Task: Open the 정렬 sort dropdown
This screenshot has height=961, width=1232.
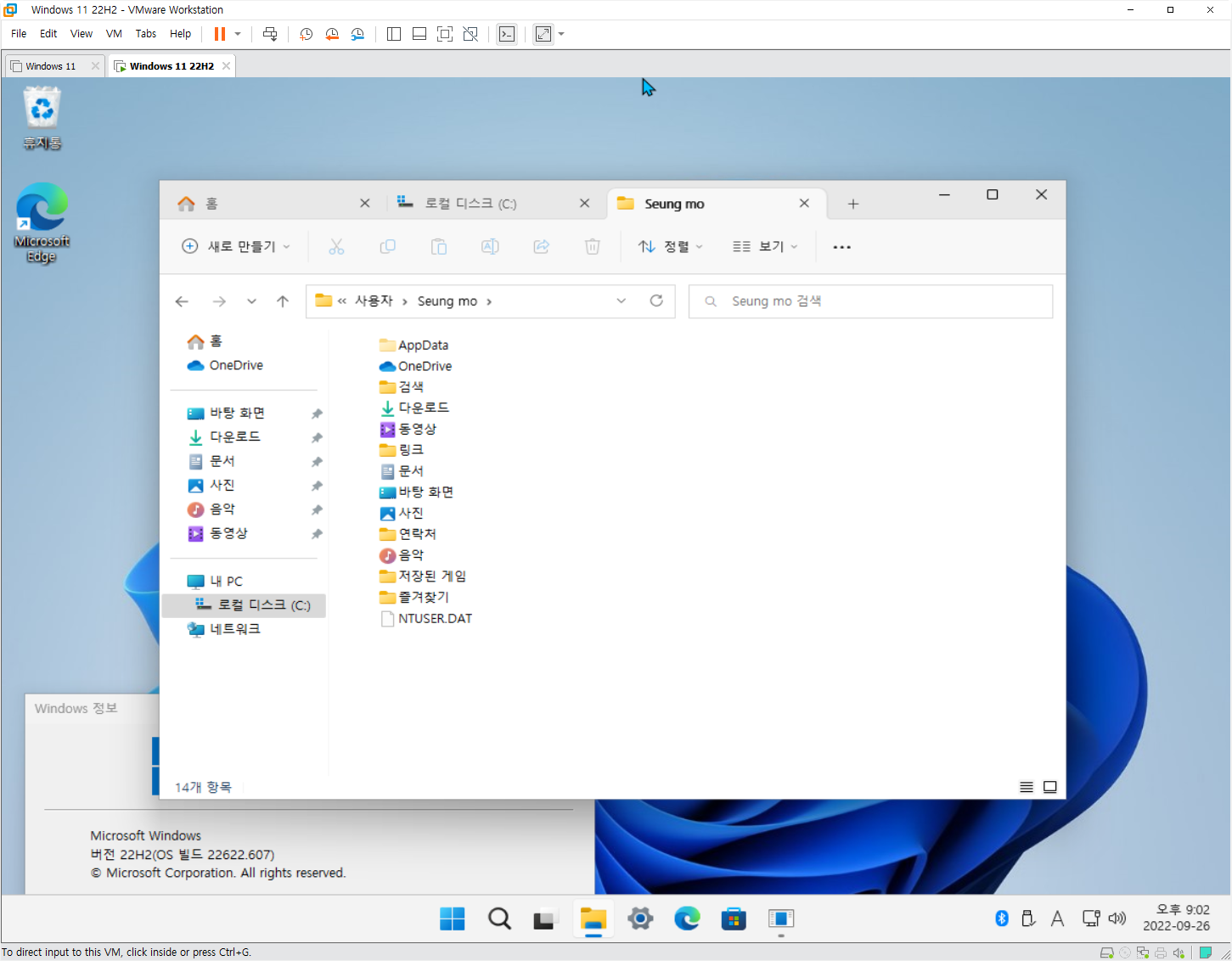Action: click(671, 246)
